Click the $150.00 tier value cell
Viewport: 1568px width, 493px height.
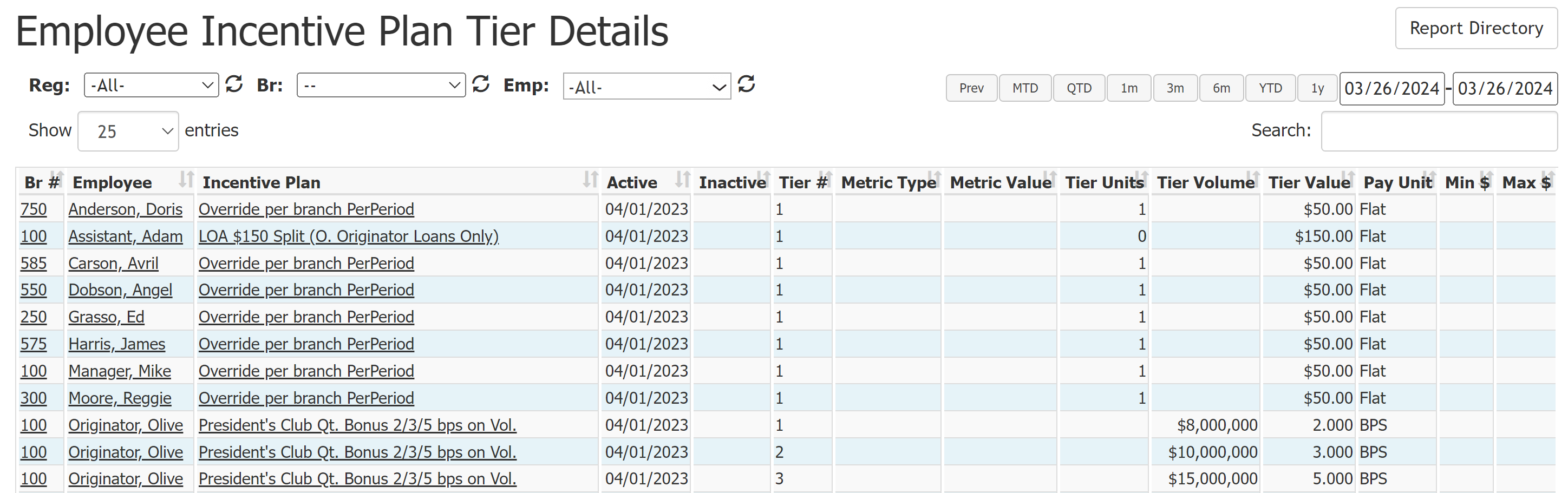[x=1309, y=236]
